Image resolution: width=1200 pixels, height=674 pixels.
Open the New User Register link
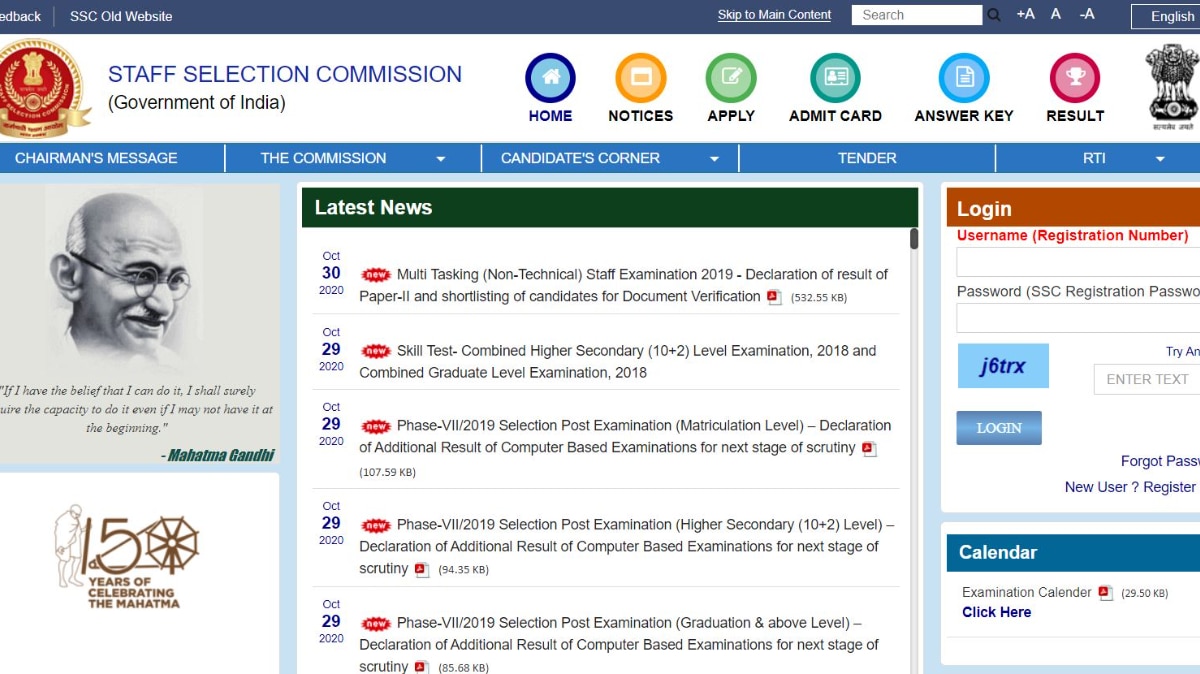(x=1131, y=487)
